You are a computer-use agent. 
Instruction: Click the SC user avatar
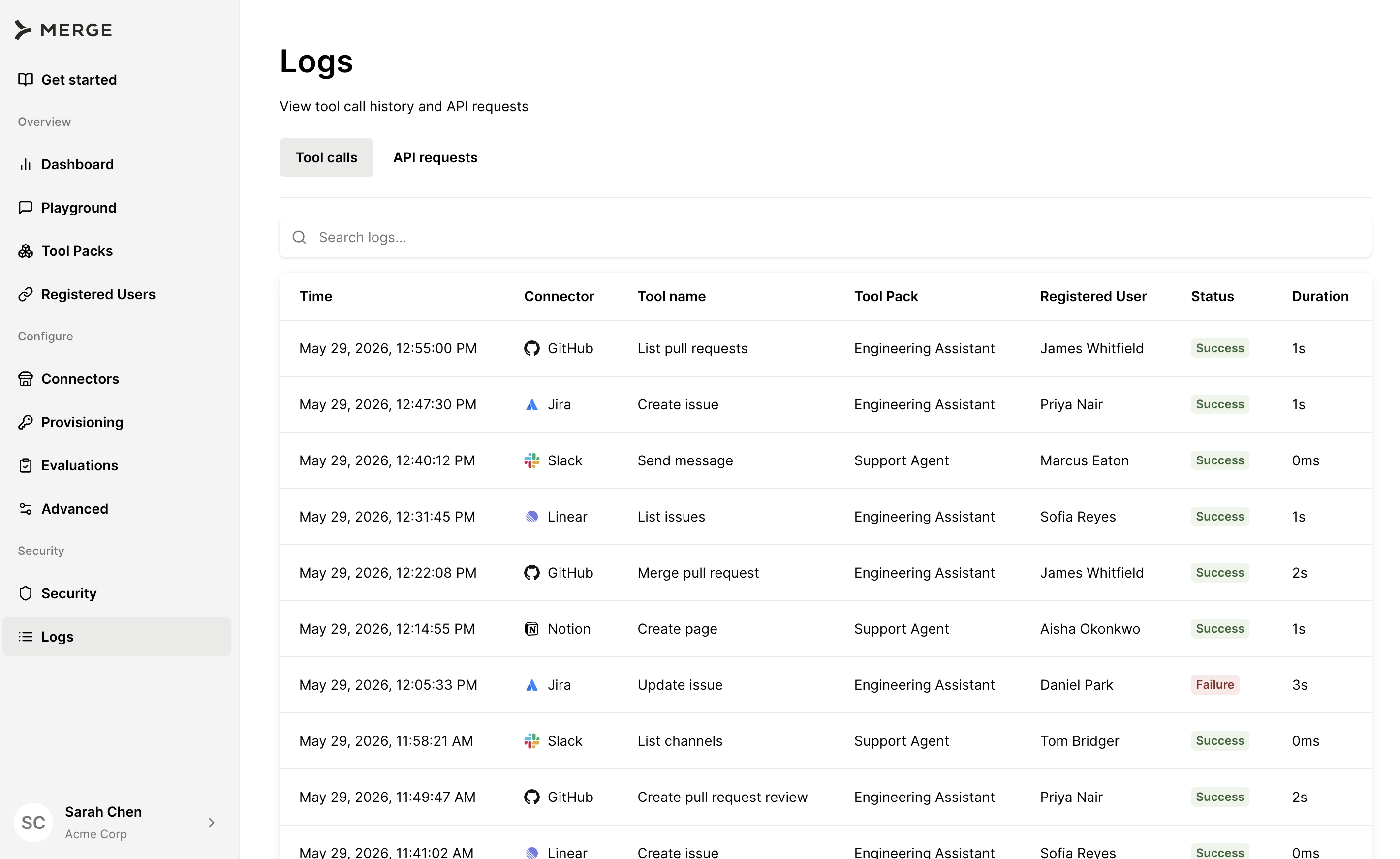tap(33, 822)
